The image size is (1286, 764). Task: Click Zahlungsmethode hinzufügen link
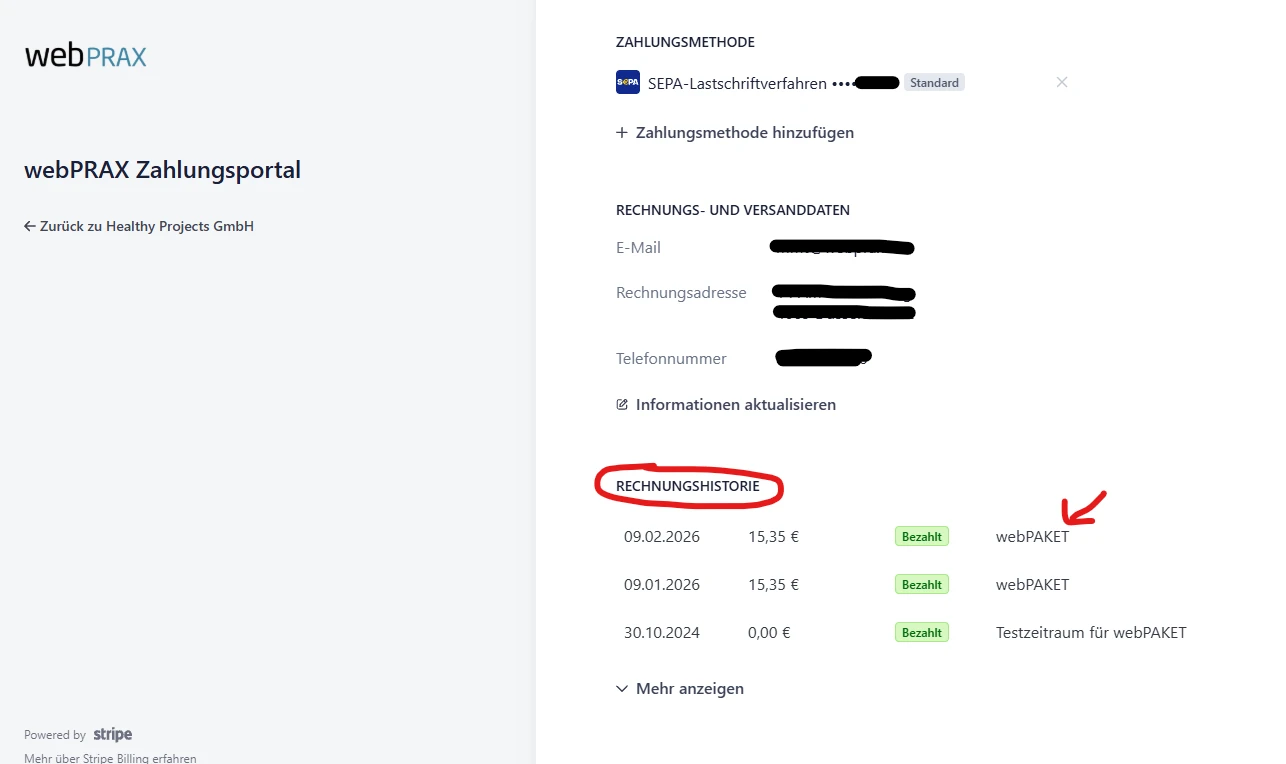click(744, 133)
